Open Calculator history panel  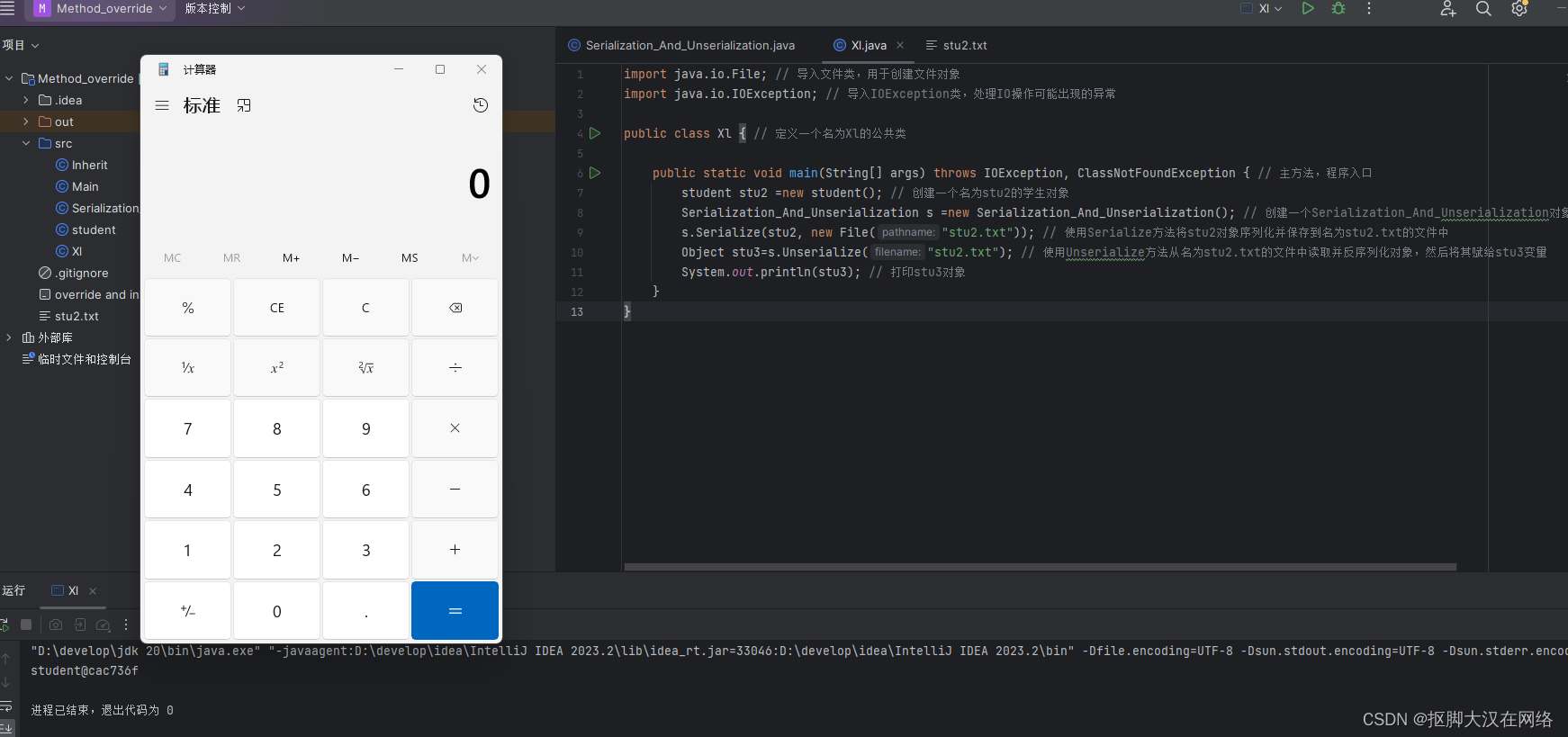pyautogui.click(x=481, y=105)
